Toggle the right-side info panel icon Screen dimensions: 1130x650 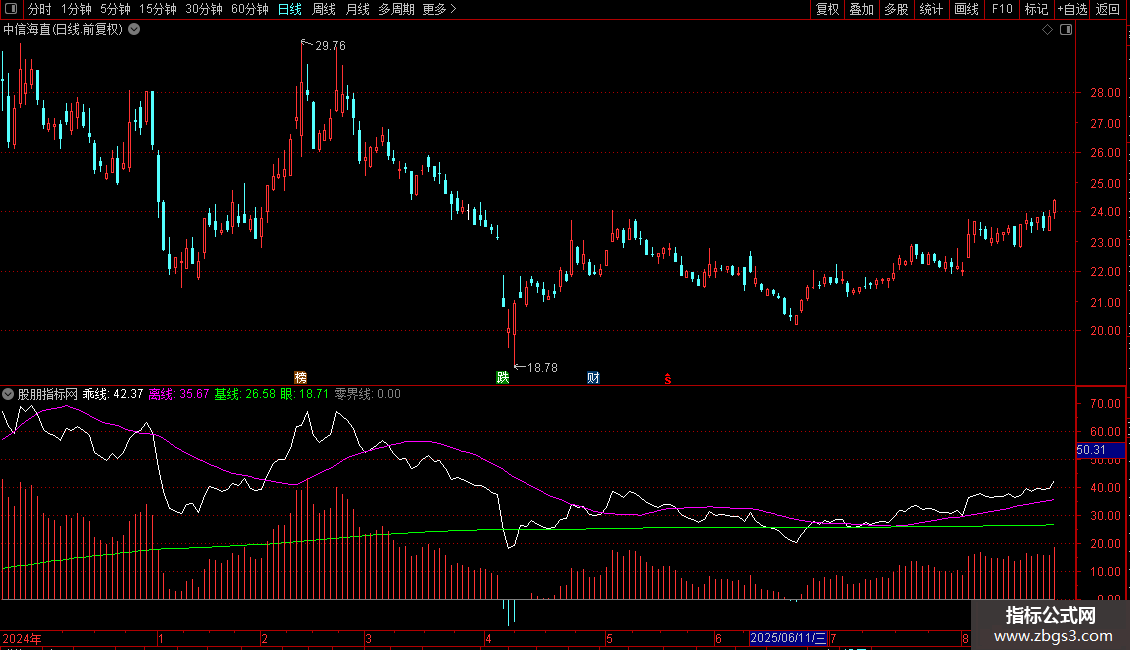[x=1066, y=30]
